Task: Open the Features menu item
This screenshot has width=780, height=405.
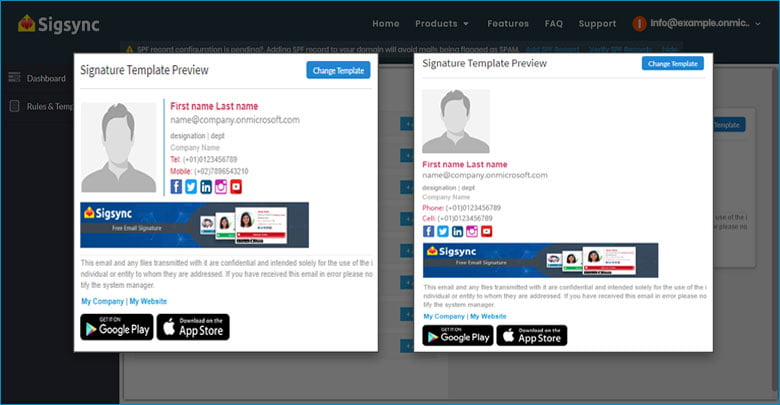Action: [x=508, y=23]
